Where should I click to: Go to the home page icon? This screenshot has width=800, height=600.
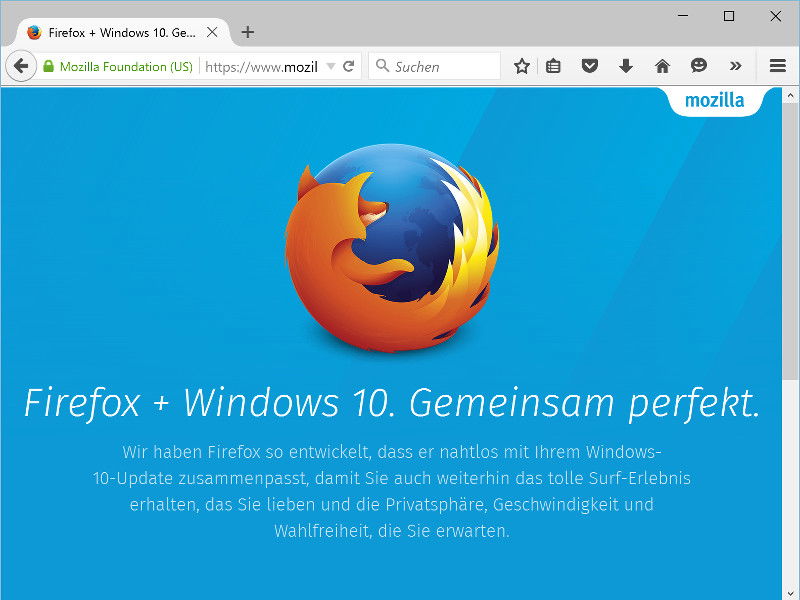click(x=662, y=66)
